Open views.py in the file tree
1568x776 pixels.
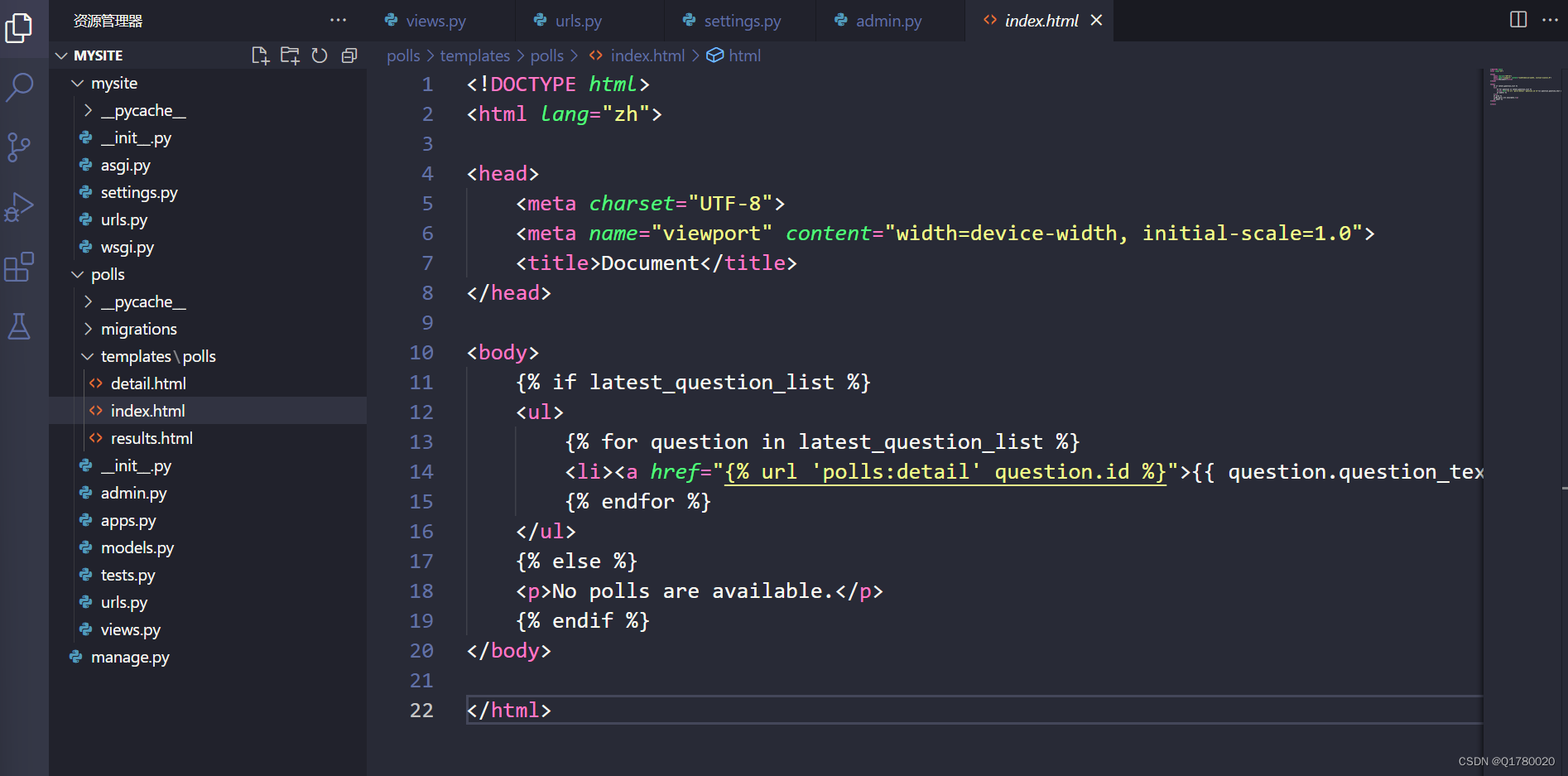pyautogui.click(x=208, y=629)
